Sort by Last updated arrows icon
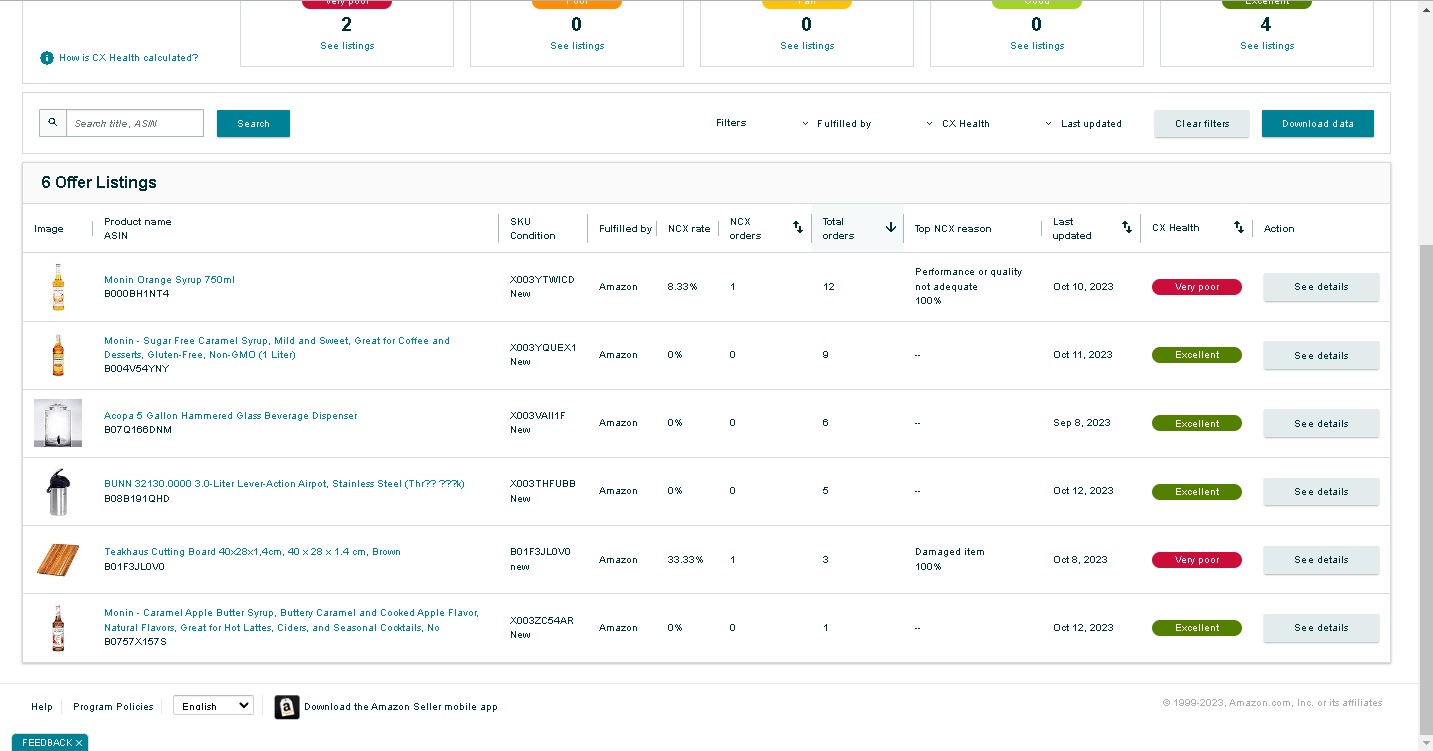Screen dimensions: 1433x751 tap(1127, 228)
